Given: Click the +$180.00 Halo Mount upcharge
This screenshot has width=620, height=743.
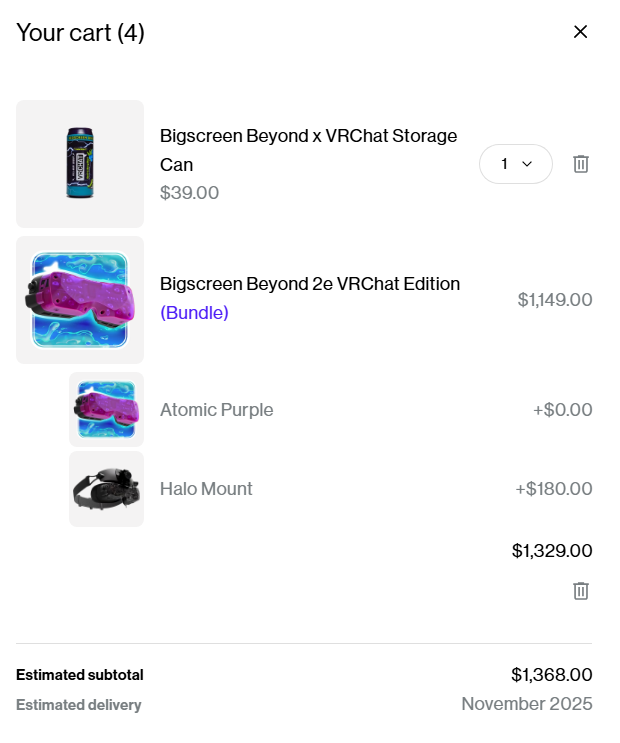Looking at the screenshot, I should click(554, 489).
